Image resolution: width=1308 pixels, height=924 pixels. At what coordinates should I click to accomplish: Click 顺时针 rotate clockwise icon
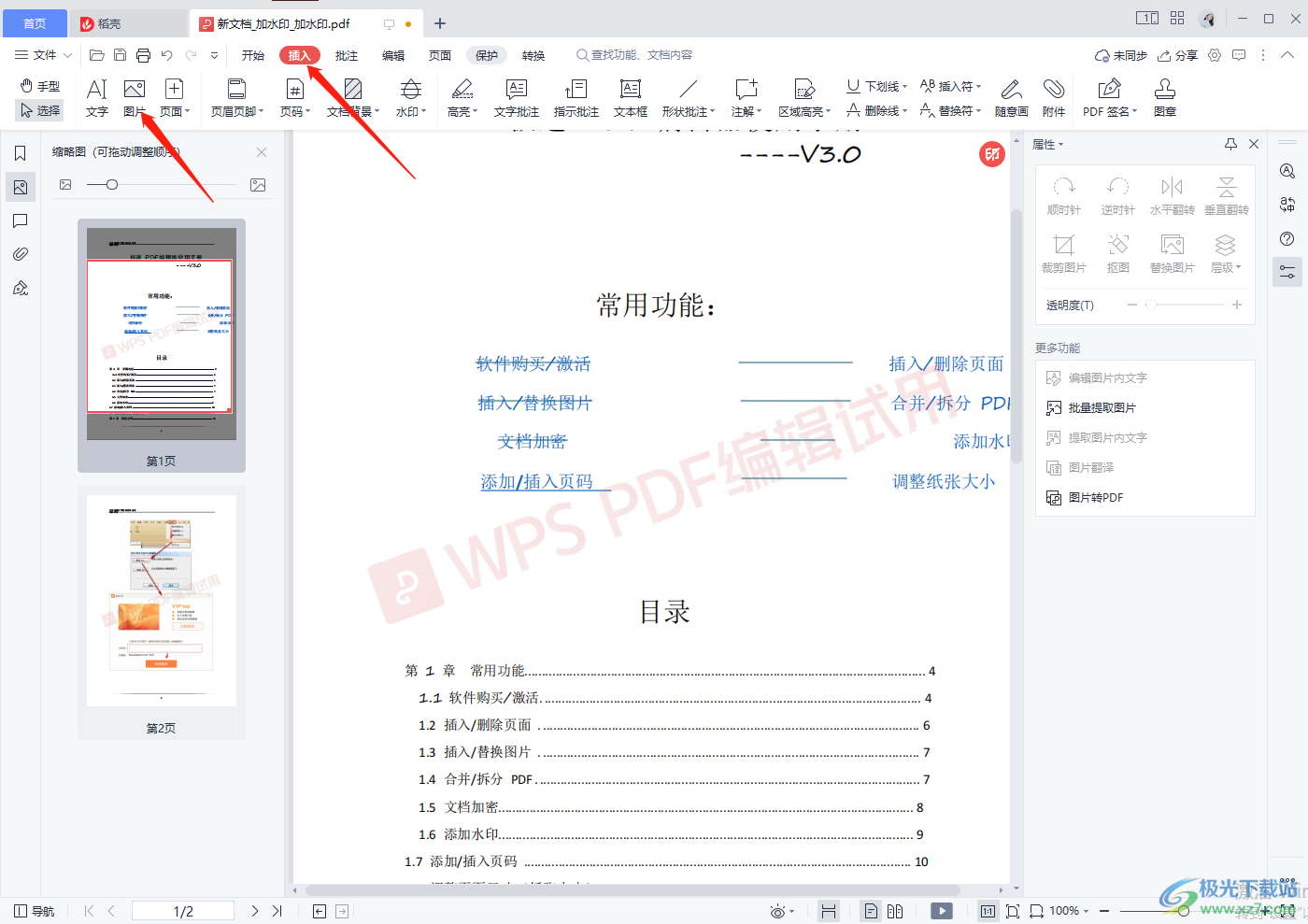tap(1064, 195)
